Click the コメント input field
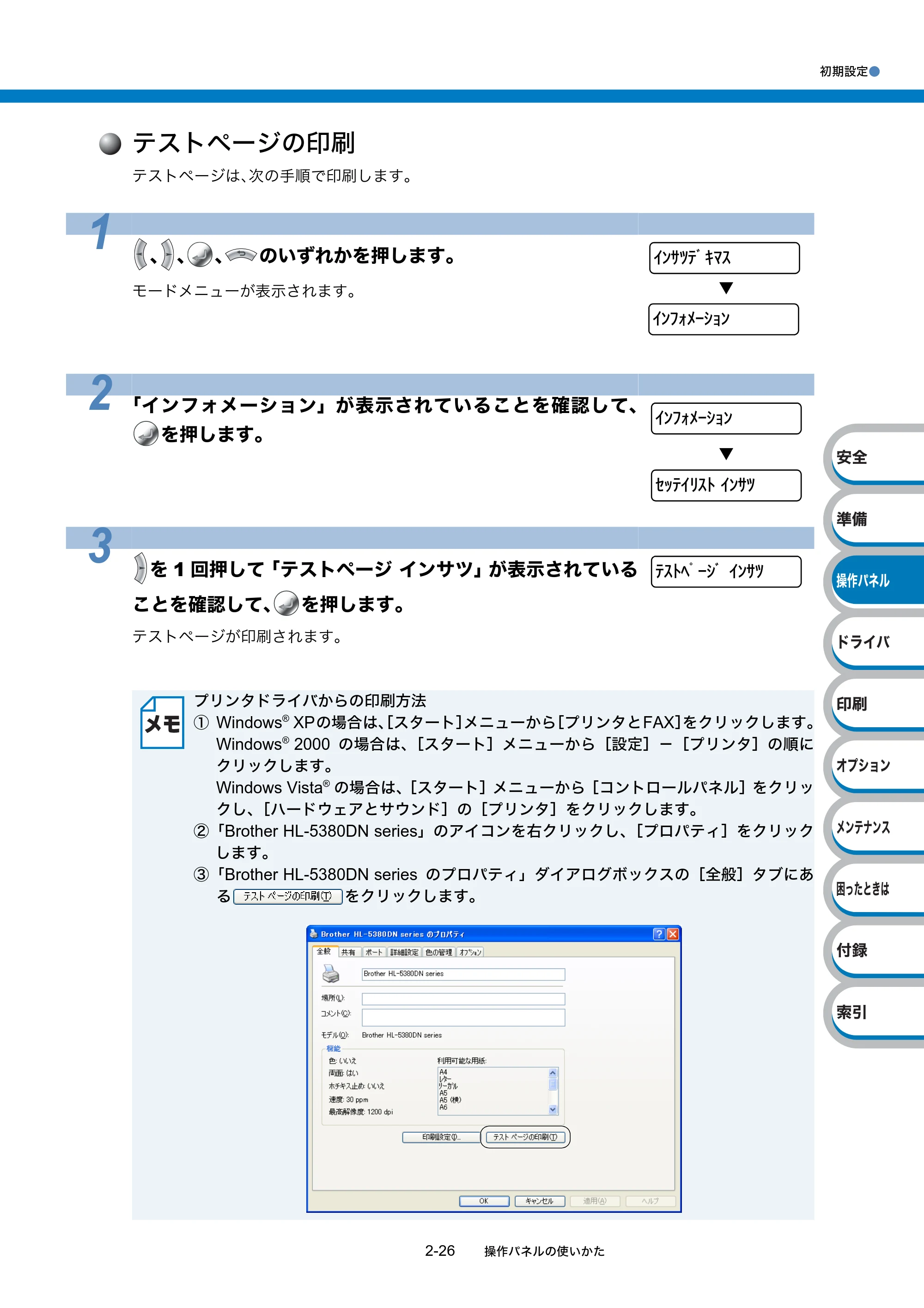924x1308 pixels. (x=463, y=1017)
